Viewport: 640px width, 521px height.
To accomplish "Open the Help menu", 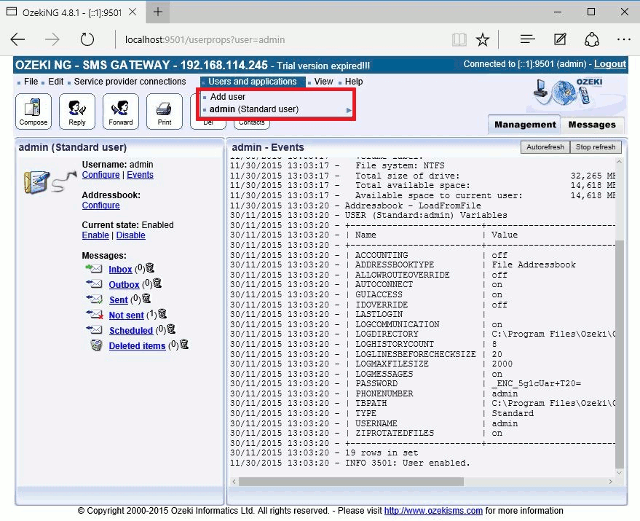I will (x=354, y=82).
